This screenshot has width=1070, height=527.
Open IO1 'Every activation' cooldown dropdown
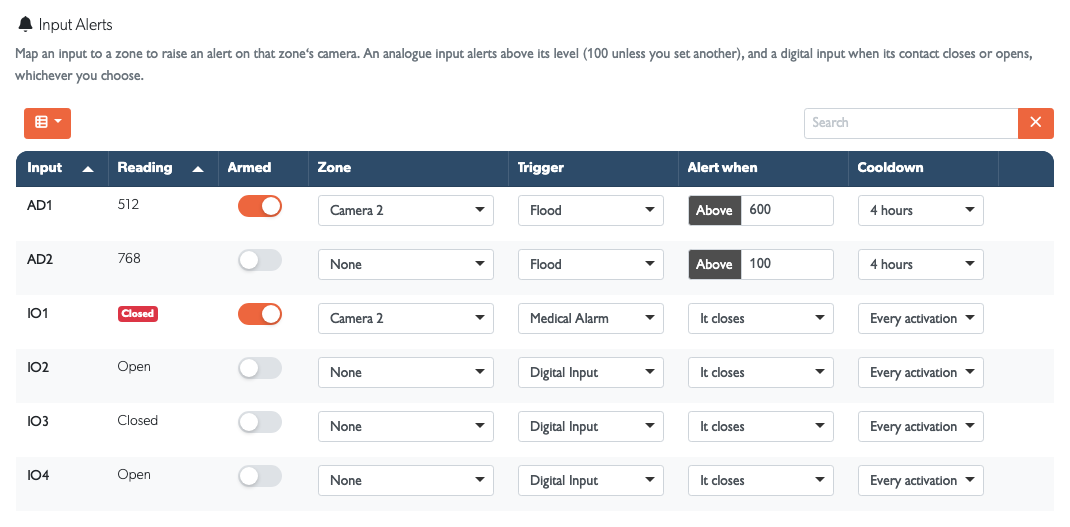click(x=921, y=318)
